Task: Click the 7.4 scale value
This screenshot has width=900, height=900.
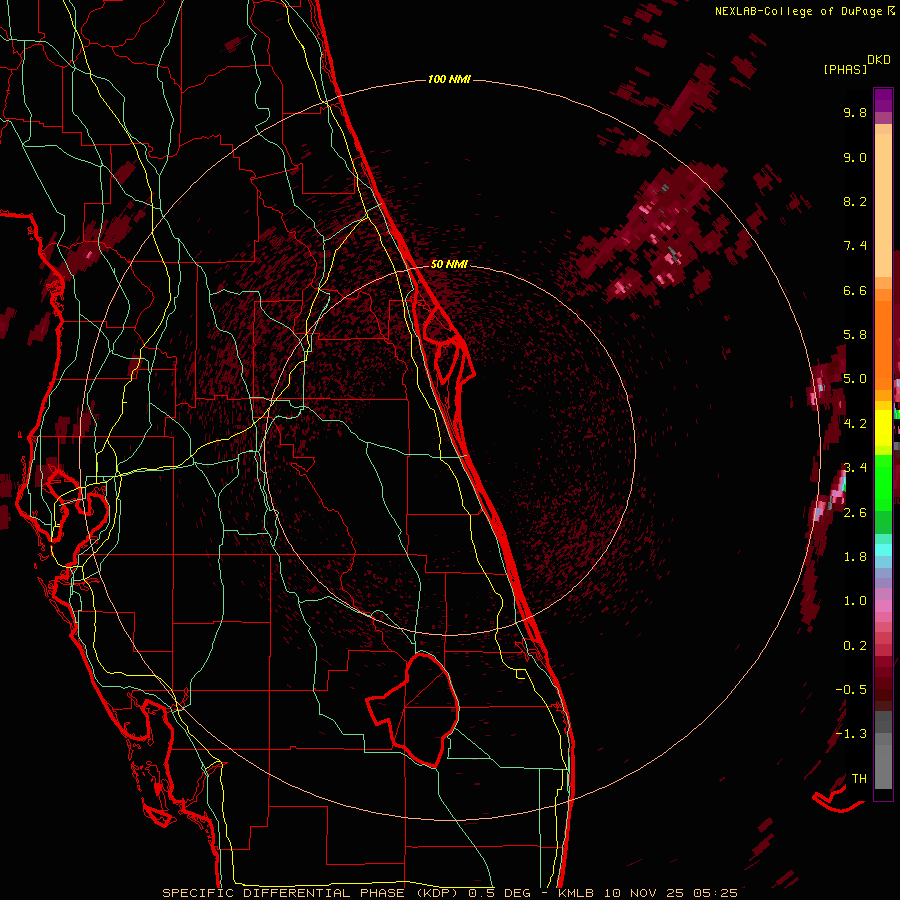Action: 855,246
